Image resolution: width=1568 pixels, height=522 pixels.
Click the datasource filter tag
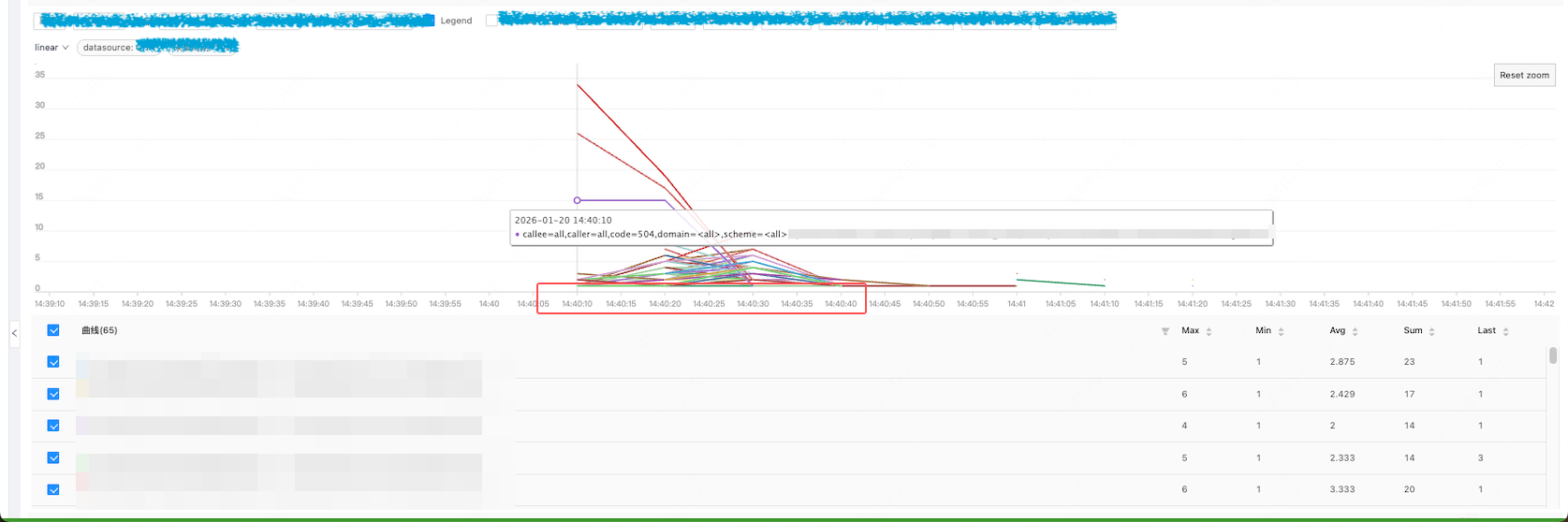[157, 48]
